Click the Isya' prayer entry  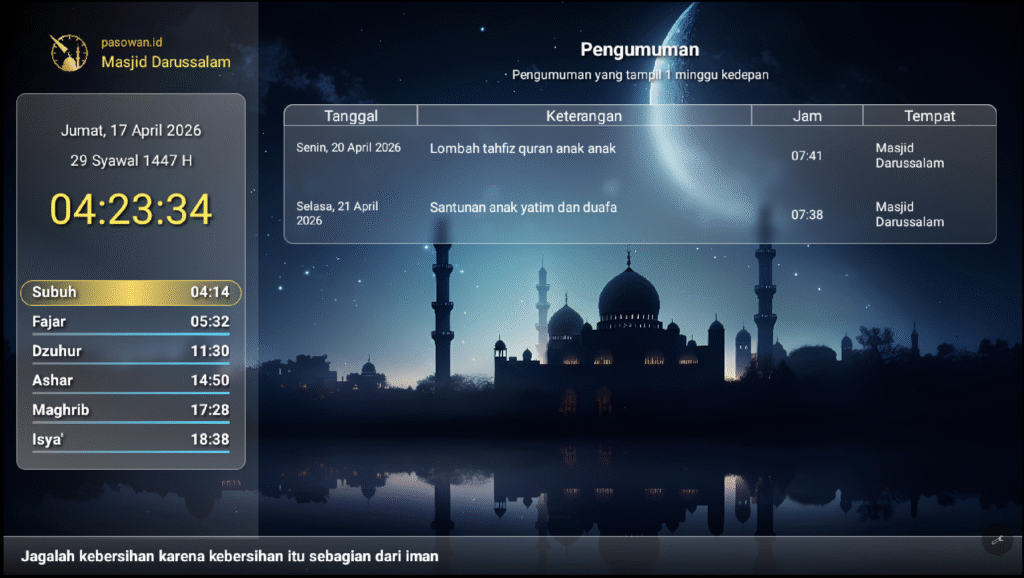point(130,439)
